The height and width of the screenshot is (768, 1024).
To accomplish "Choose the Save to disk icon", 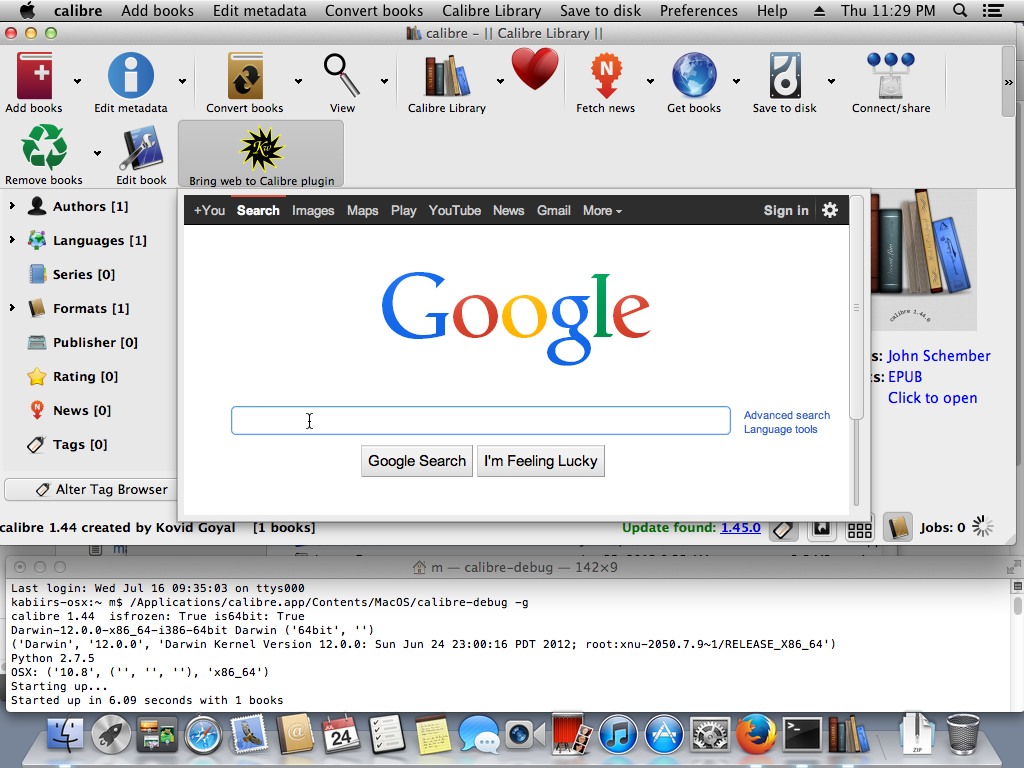I will (x=784, y=76).
